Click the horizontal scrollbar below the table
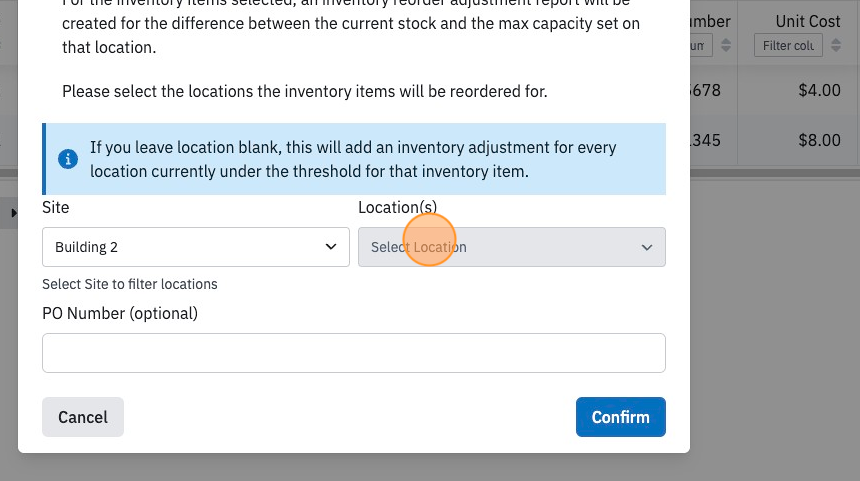 pyautogui.click(x=774, y=173)
